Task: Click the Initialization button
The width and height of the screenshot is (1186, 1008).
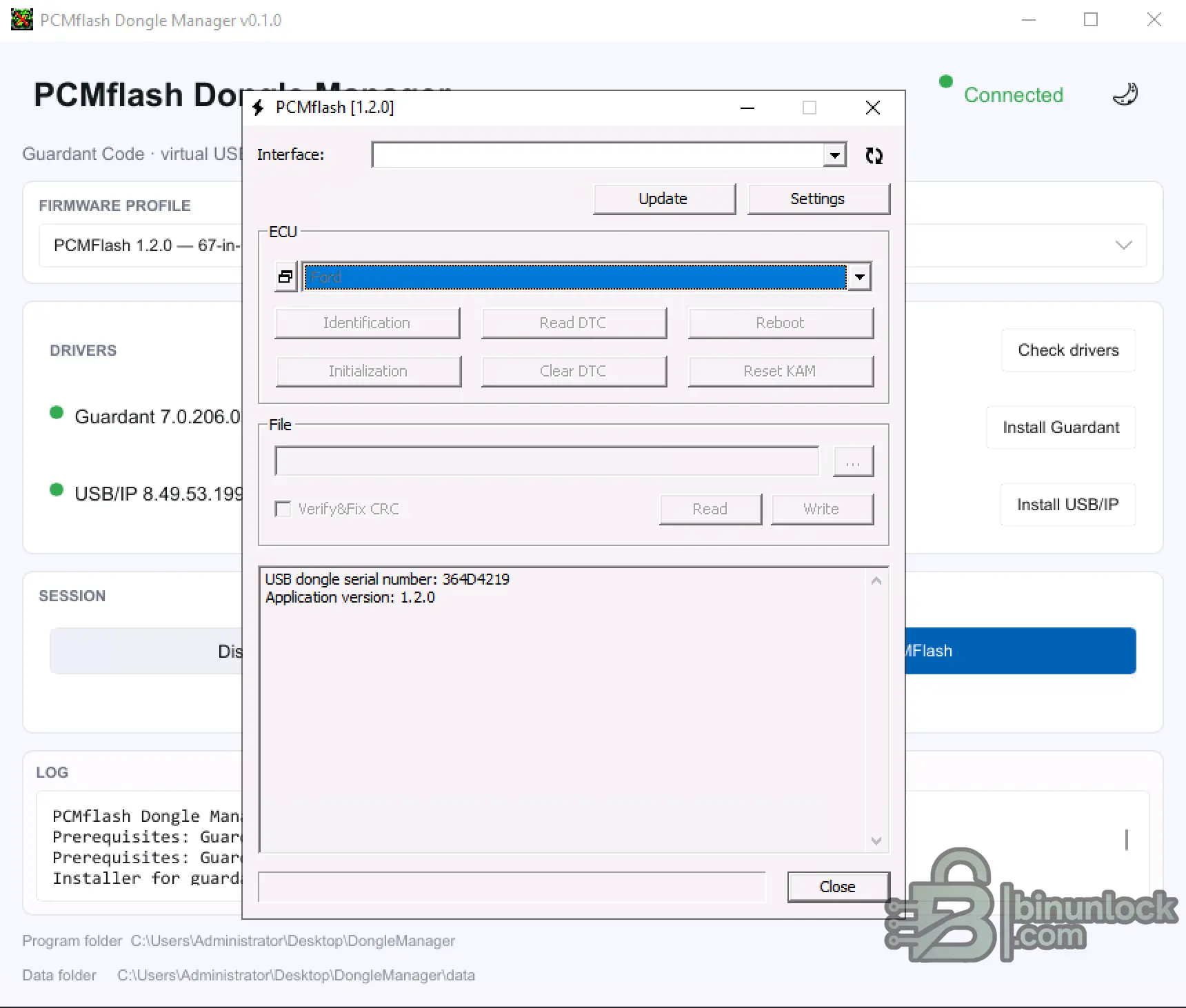Action: point(368,371)
